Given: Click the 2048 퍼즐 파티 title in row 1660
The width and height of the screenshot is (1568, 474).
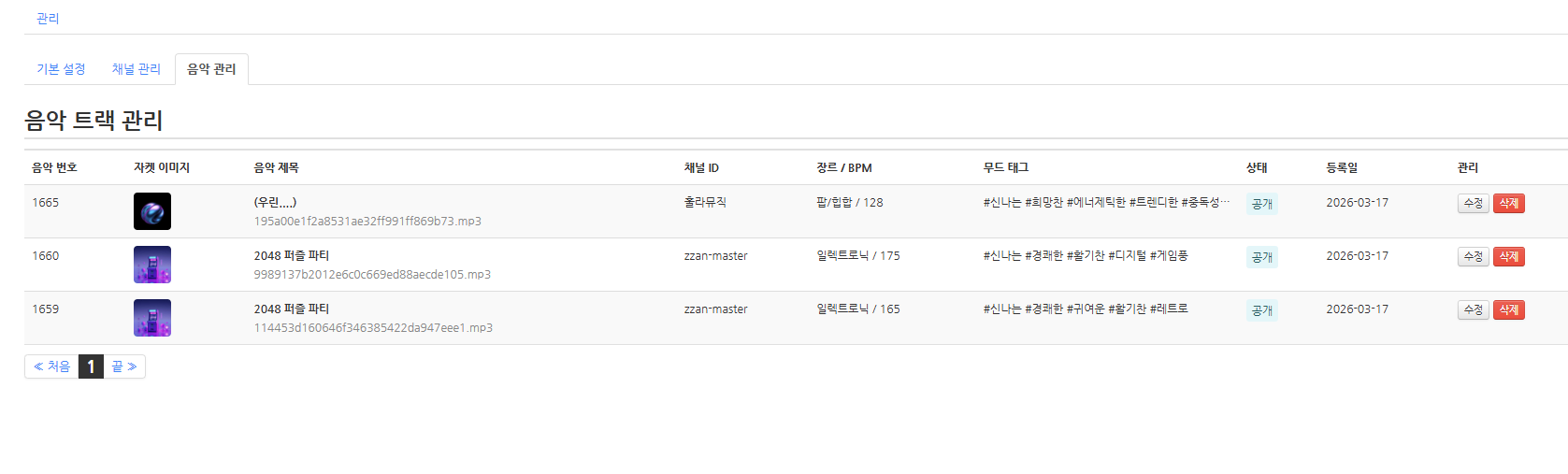Looking at the screenshot, I should coord(292,255).
